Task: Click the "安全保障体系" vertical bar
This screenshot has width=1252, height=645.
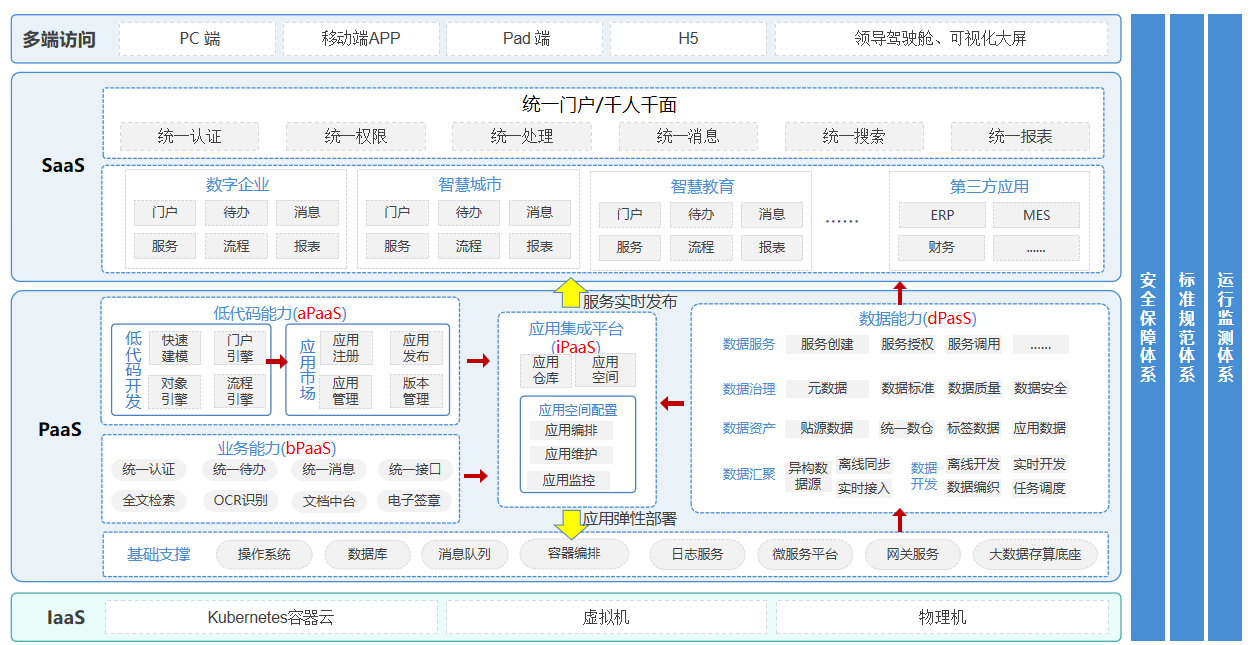Action: tap(1148, 327)
